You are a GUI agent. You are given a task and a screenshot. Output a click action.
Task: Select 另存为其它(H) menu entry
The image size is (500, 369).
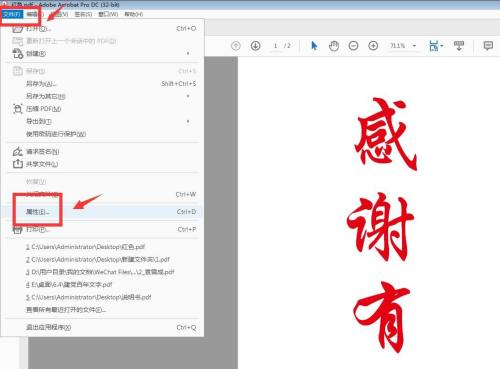[102, 96]
